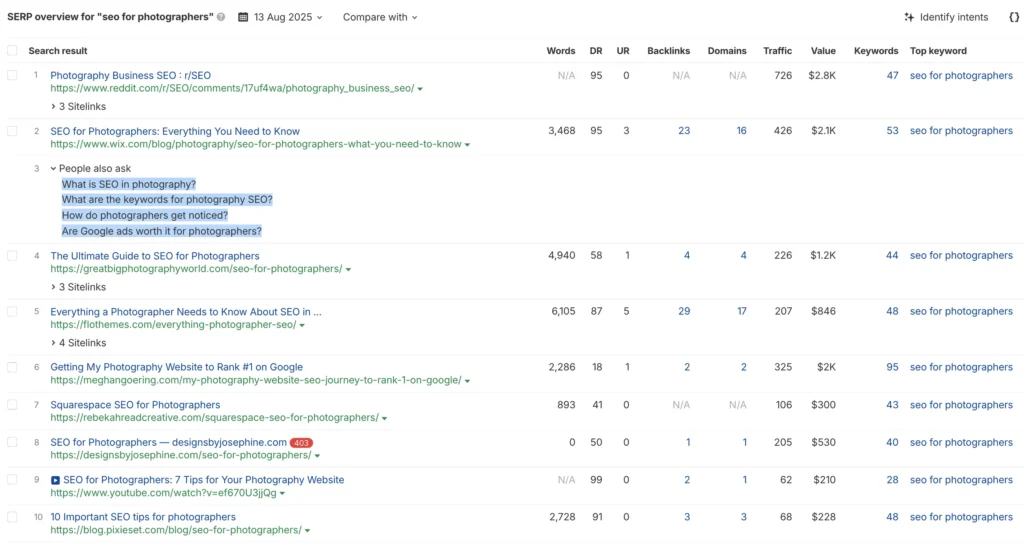This screenshot has height=547, width=1024.
Task: Click backlinks count 29 in flothemes row
Action: (x=684, y=311)
